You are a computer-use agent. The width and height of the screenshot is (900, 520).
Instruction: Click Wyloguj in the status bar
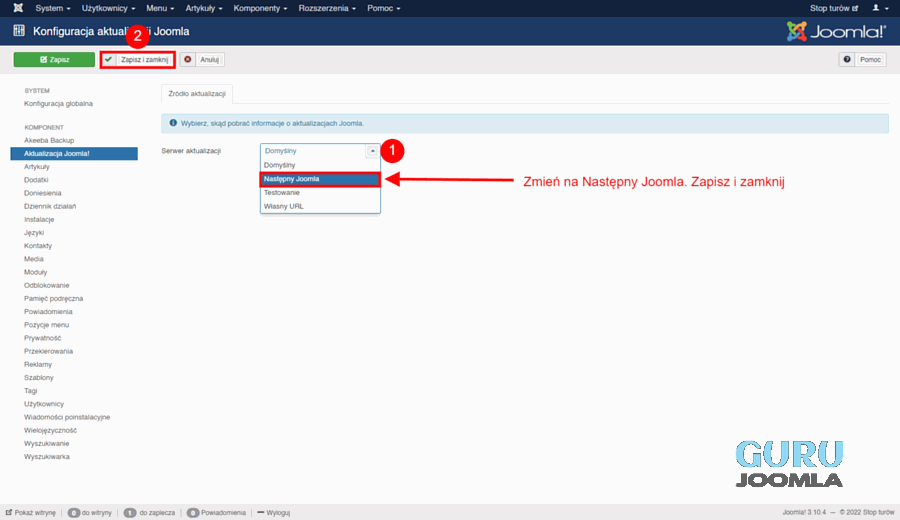point(274,513)
